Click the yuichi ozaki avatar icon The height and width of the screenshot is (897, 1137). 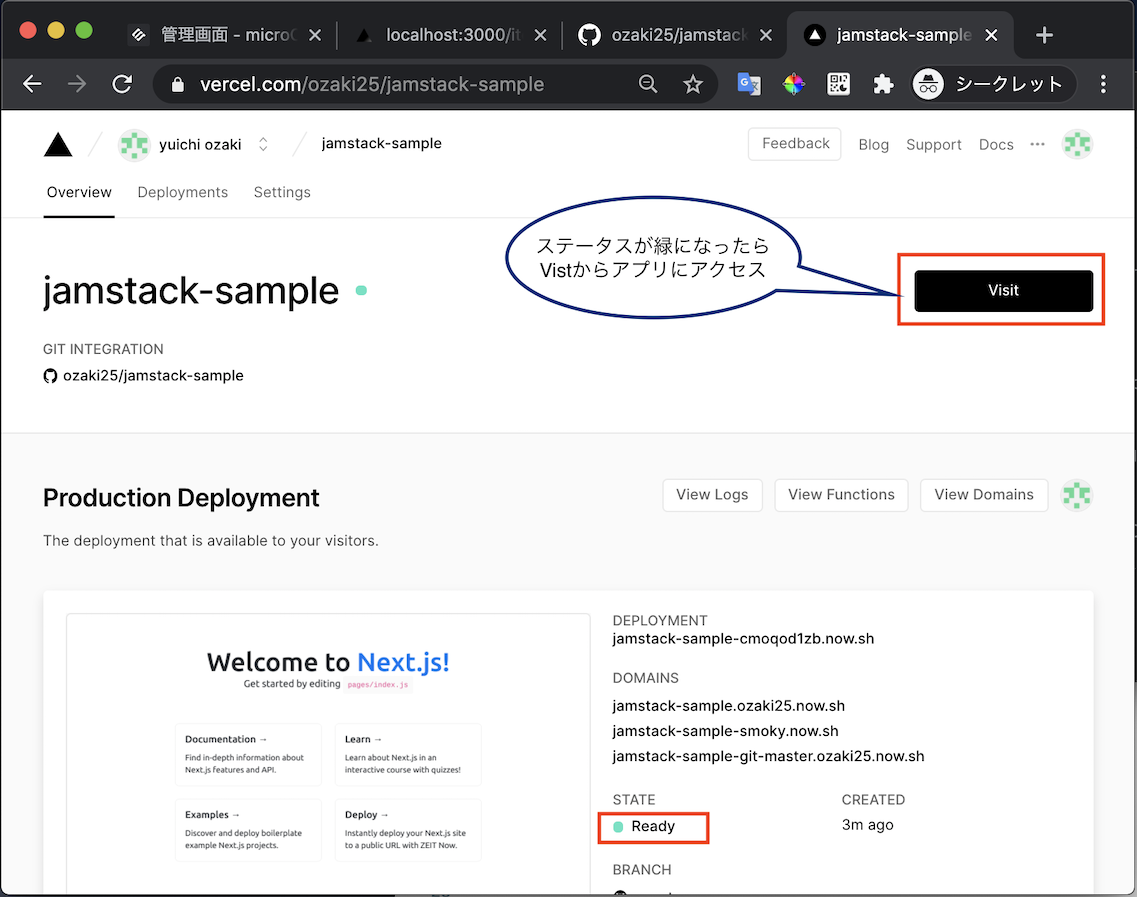pos(134,144)
